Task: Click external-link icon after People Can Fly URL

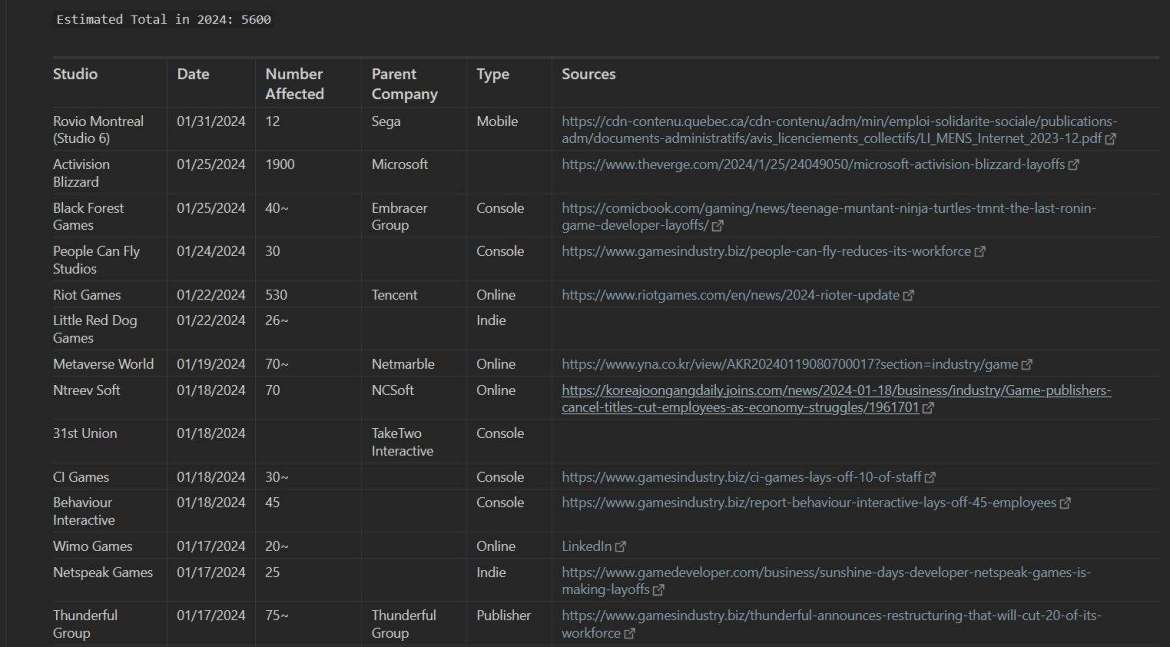Action: pyautogui.click(x=980, y=252)
